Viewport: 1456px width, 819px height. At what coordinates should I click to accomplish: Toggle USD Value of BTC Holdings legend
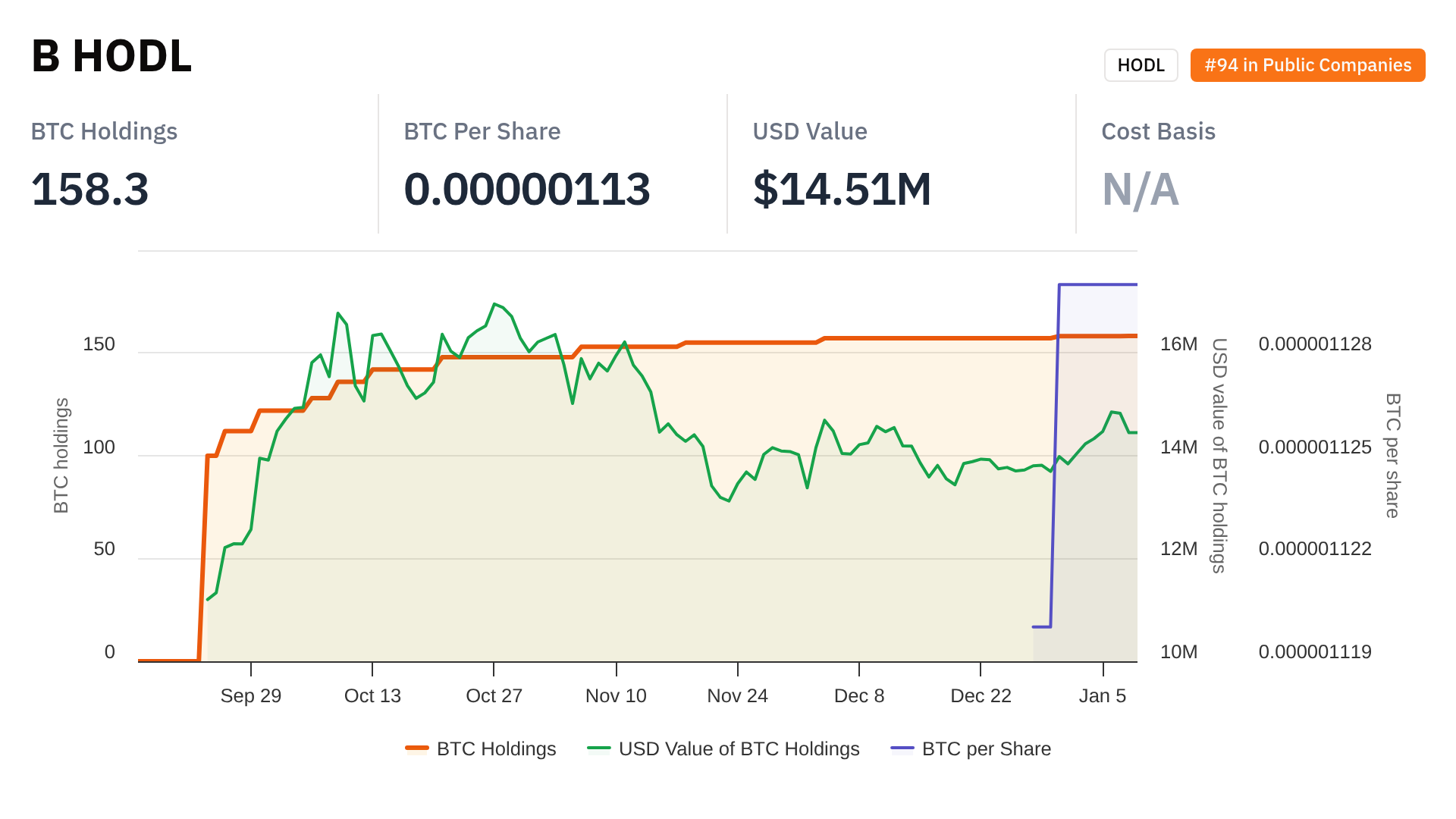coord(739,749)
